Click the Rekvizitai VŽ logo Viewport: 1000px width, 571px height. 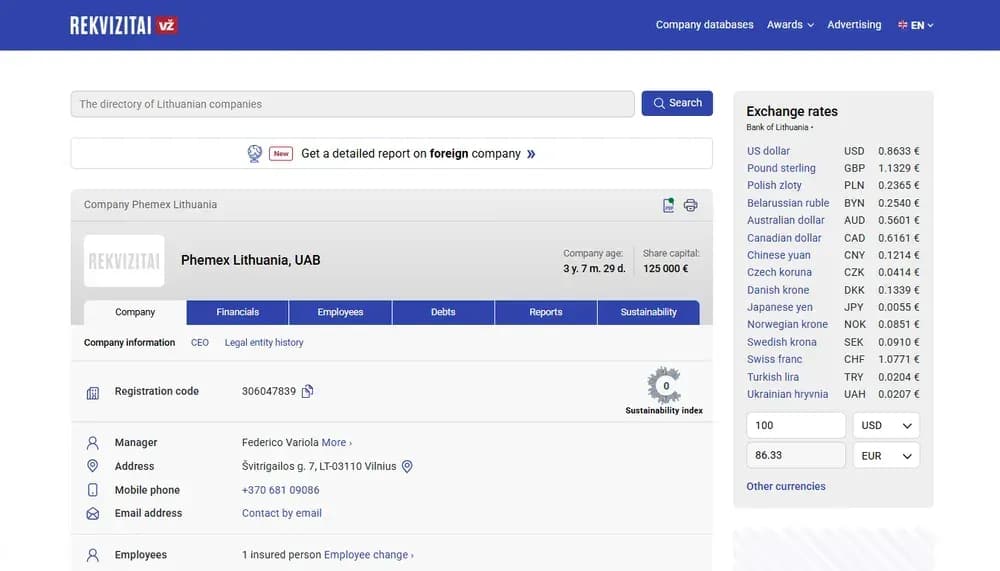click(124, 26)
